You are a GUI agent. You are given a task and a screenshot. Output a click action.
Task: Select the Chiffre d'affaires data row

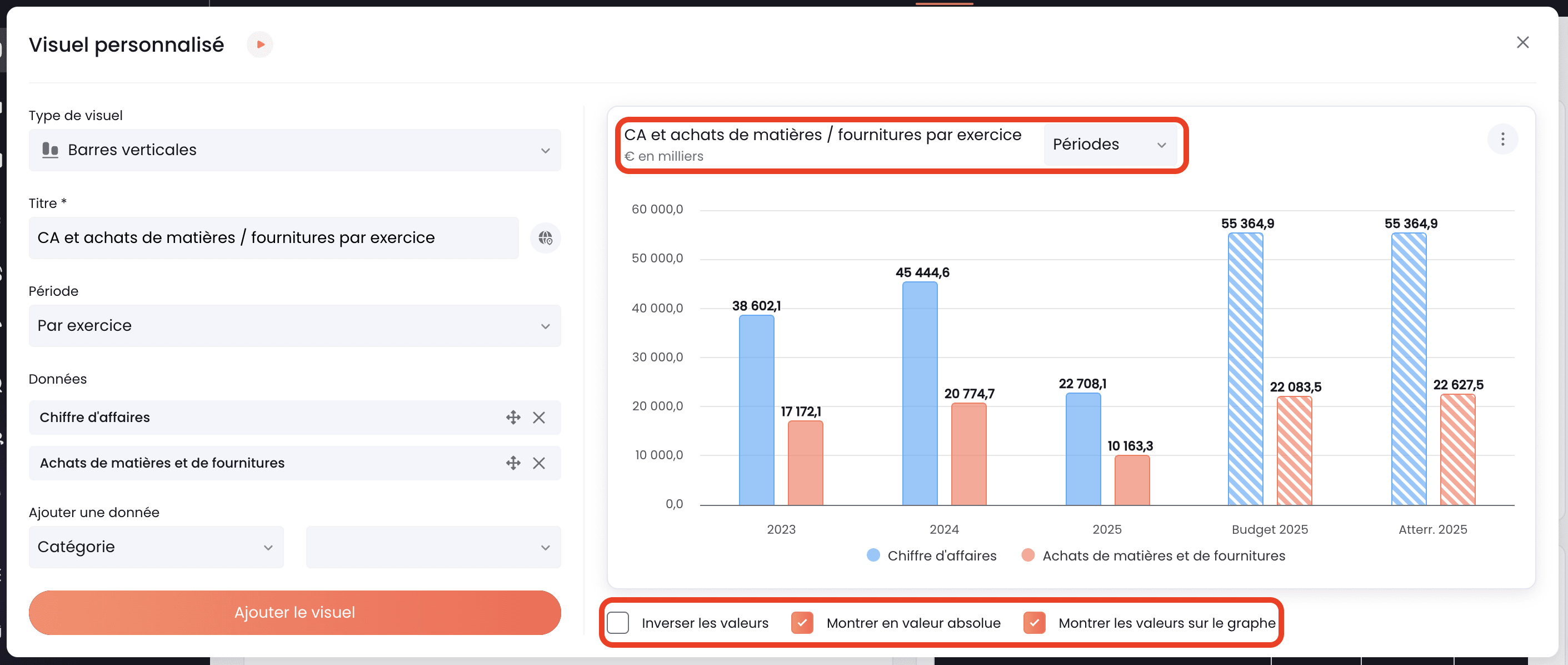coord(294,417)
